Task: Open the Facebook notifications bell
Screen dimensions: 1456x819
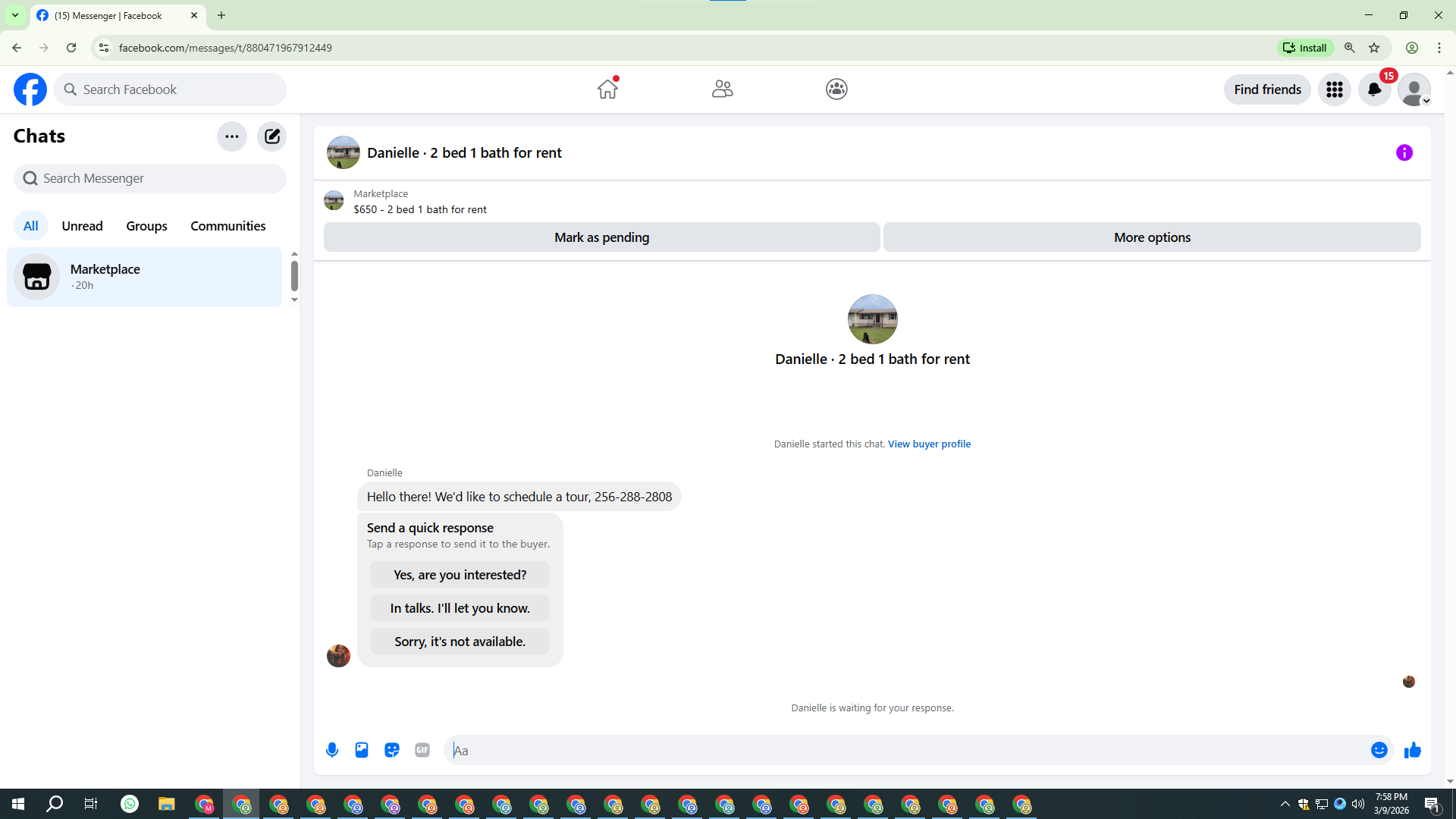Action: pyautogui.click(x=1374, y=89)
